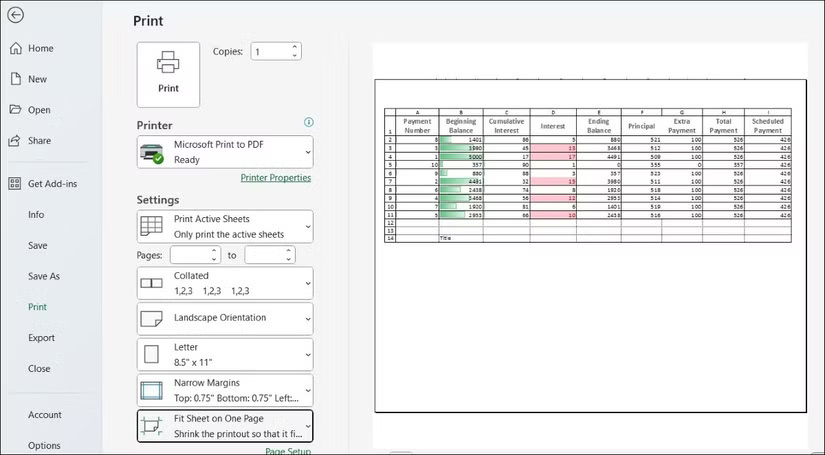825x455 pixels.
Task: Select Save in the sidebar
Action: coord(37,245)
